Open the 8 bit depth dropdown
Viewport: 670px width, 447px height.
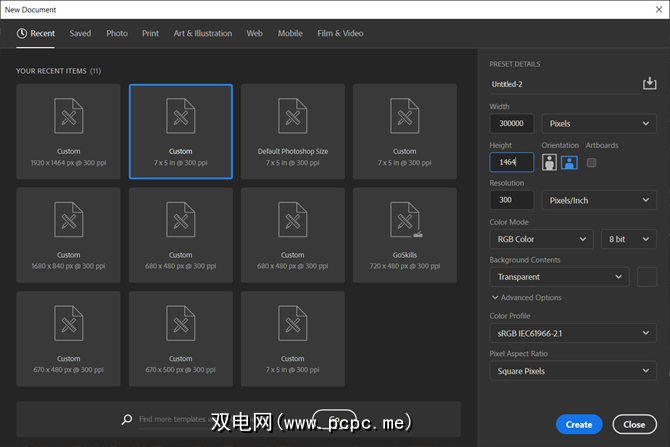coord(628,239)
